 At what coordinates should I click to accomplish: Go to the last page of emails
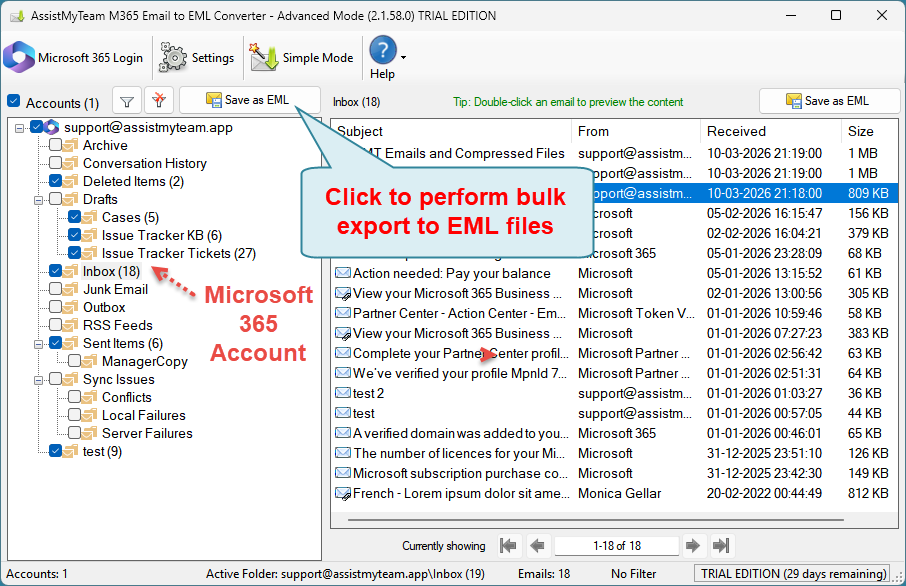[x=721, y=546]
